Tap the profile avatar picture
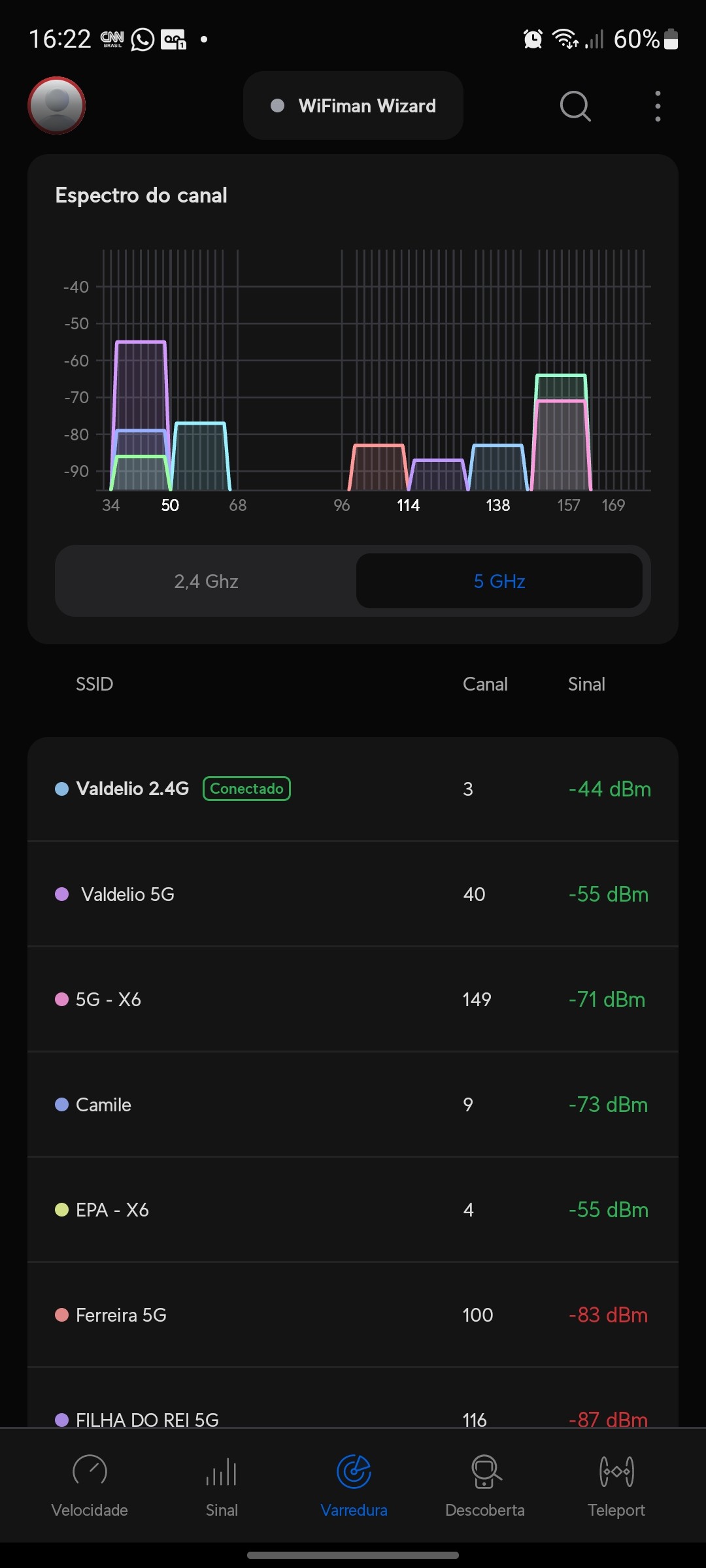The image size is (706, 1568). point(57,105)
